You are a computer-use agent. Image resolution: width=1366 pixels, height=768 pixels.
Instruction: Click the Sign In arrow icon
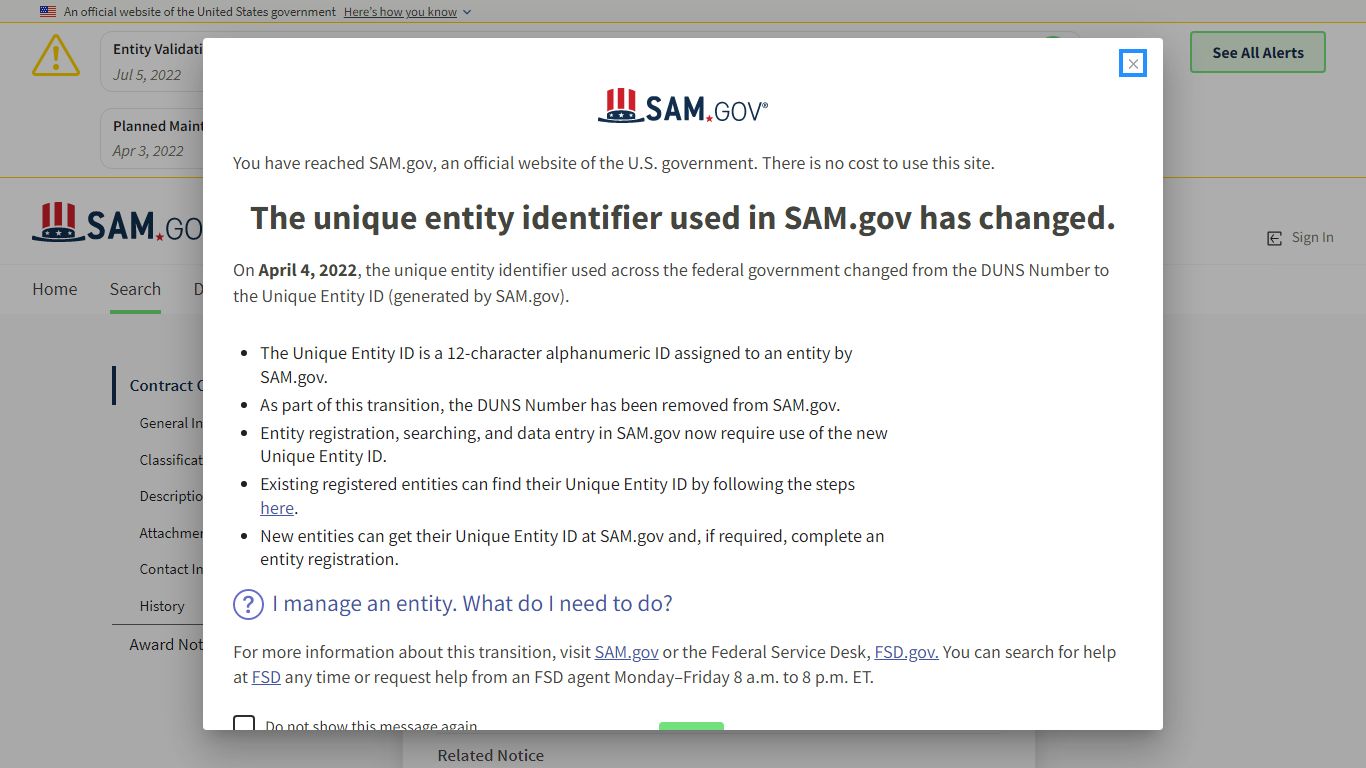coord(1275,238)
